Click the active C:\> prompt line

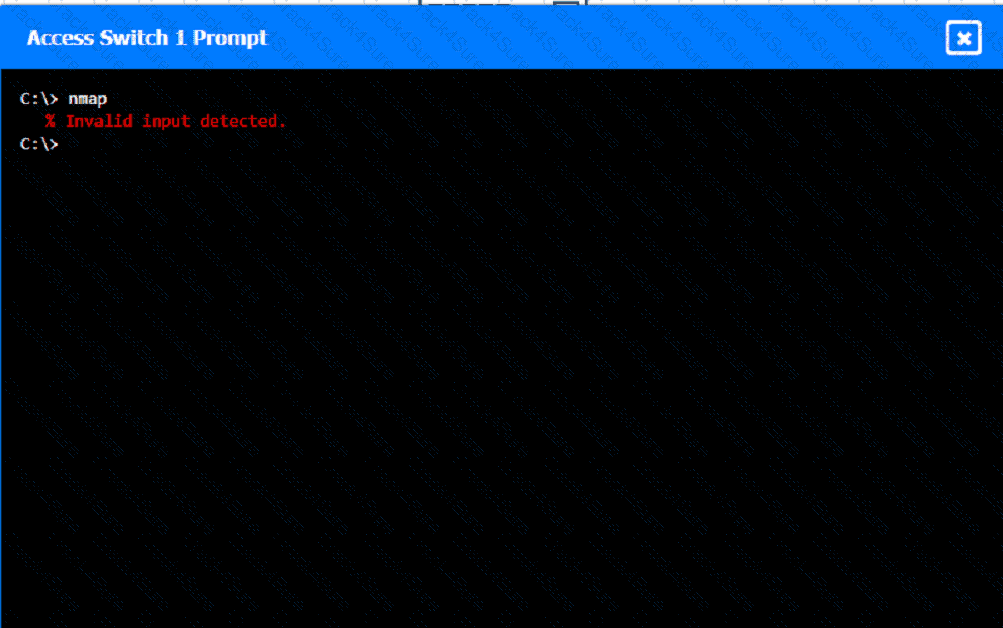coord(39,144)
